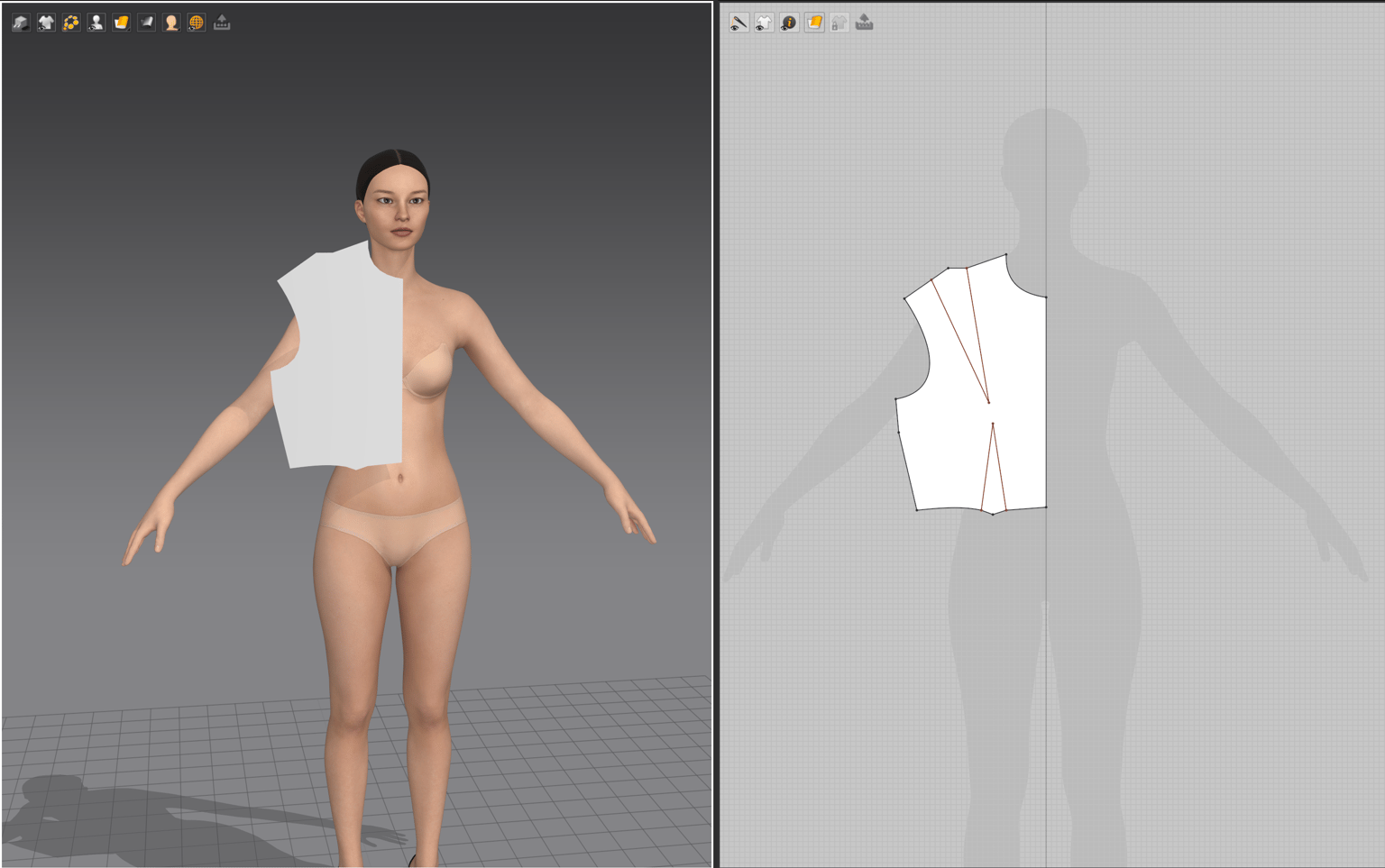Open the avatar skin render style menu
The height and width of the screenshot is (868, 1385).
(171, 23)
